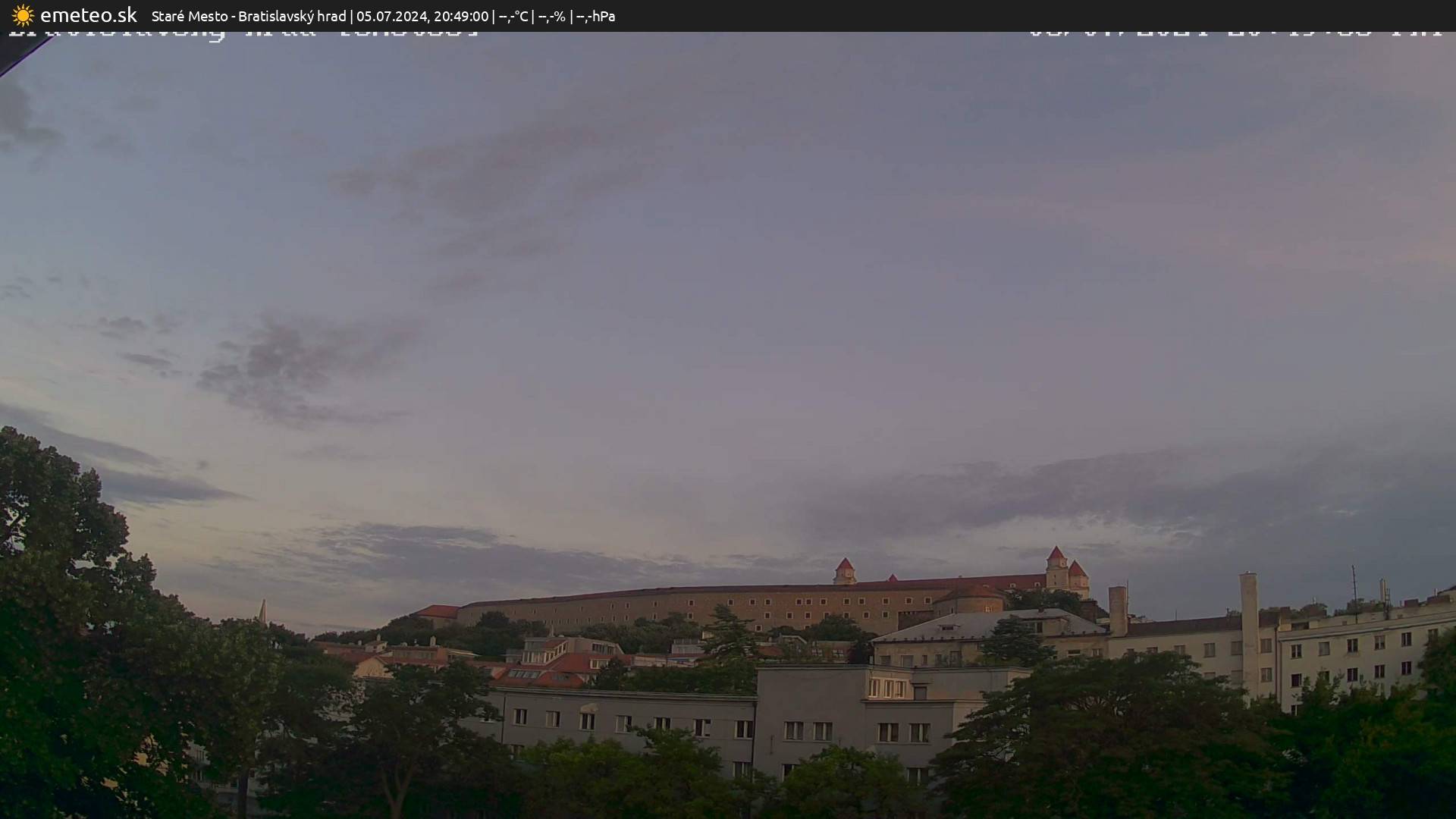Click the temperature °C reading

coord(513,16)
